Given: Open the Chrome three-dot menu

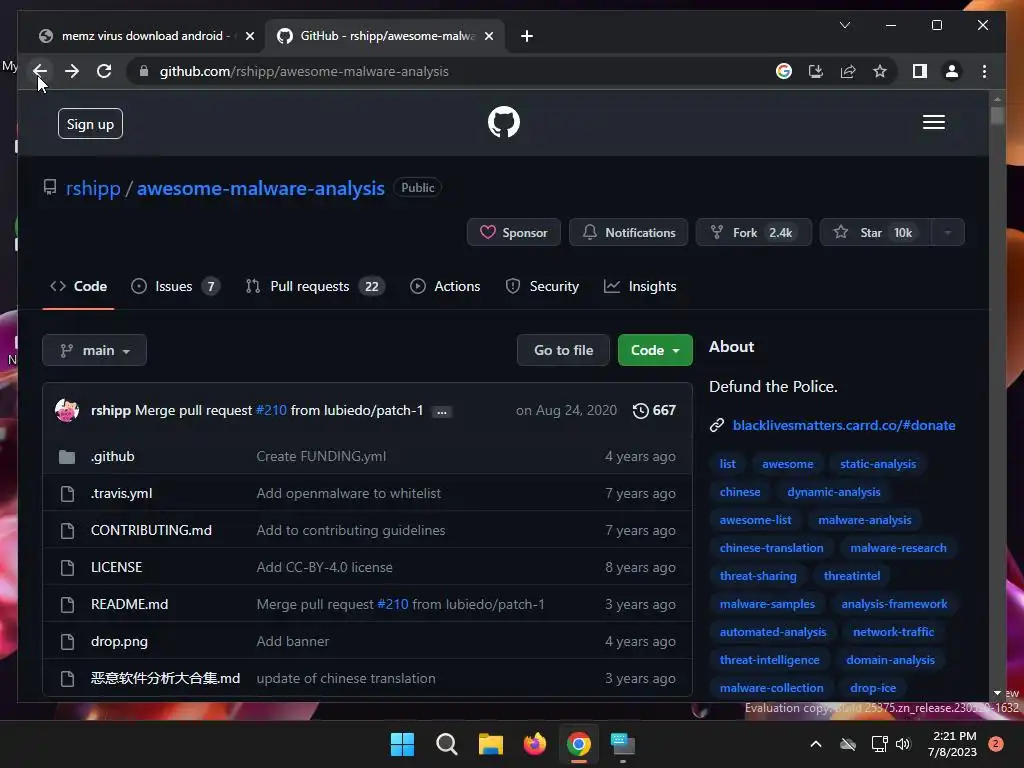Looking at the screenshot, I should point(984,71).
